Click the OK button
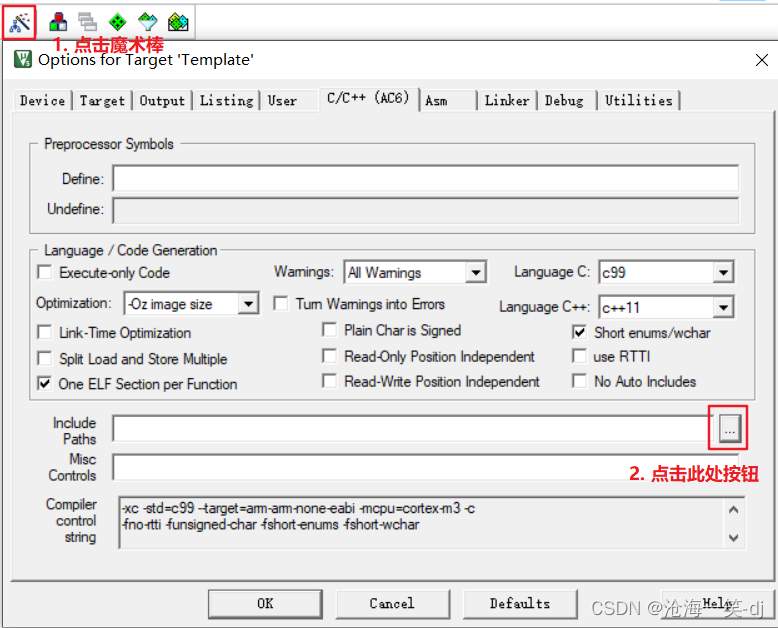 tap(265, 604)
